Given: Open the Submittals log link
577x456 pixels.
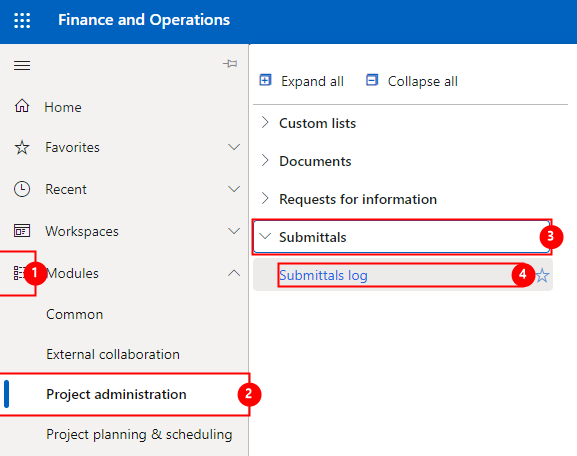Looking at the screenshot, I should (323, 276).
